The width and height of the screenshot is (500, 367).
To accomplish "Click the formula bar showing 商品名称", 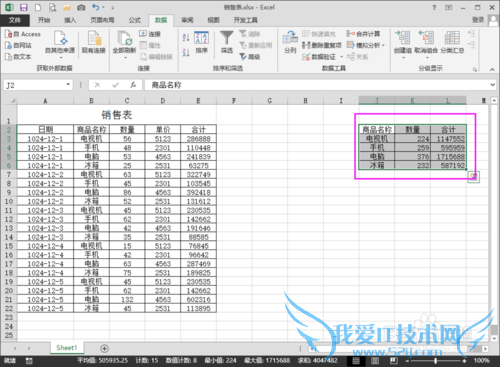I will coord(317,85).
